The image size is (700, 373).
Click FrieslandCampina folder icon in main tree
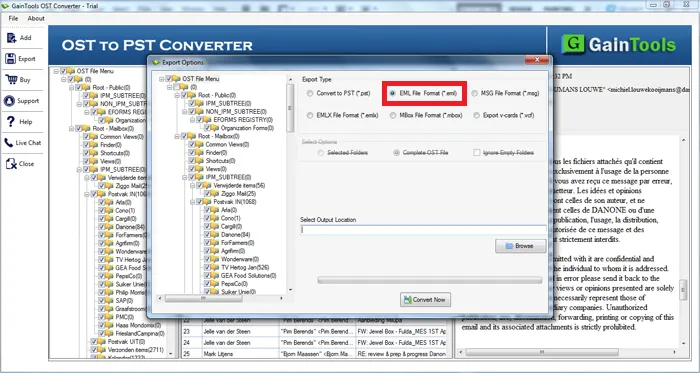[x=110, y=334]
